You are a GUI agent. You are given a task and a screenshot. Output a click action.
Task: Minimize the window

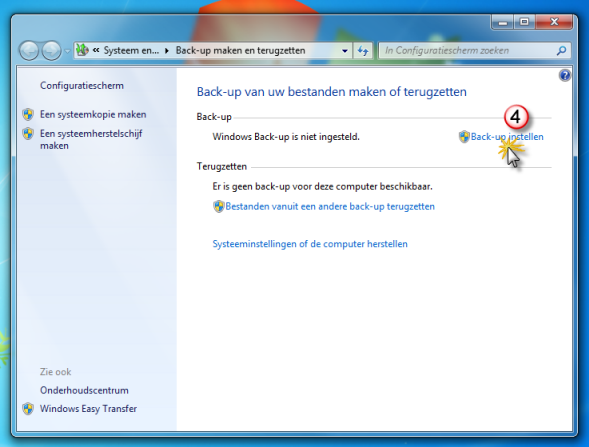point(503,22)
